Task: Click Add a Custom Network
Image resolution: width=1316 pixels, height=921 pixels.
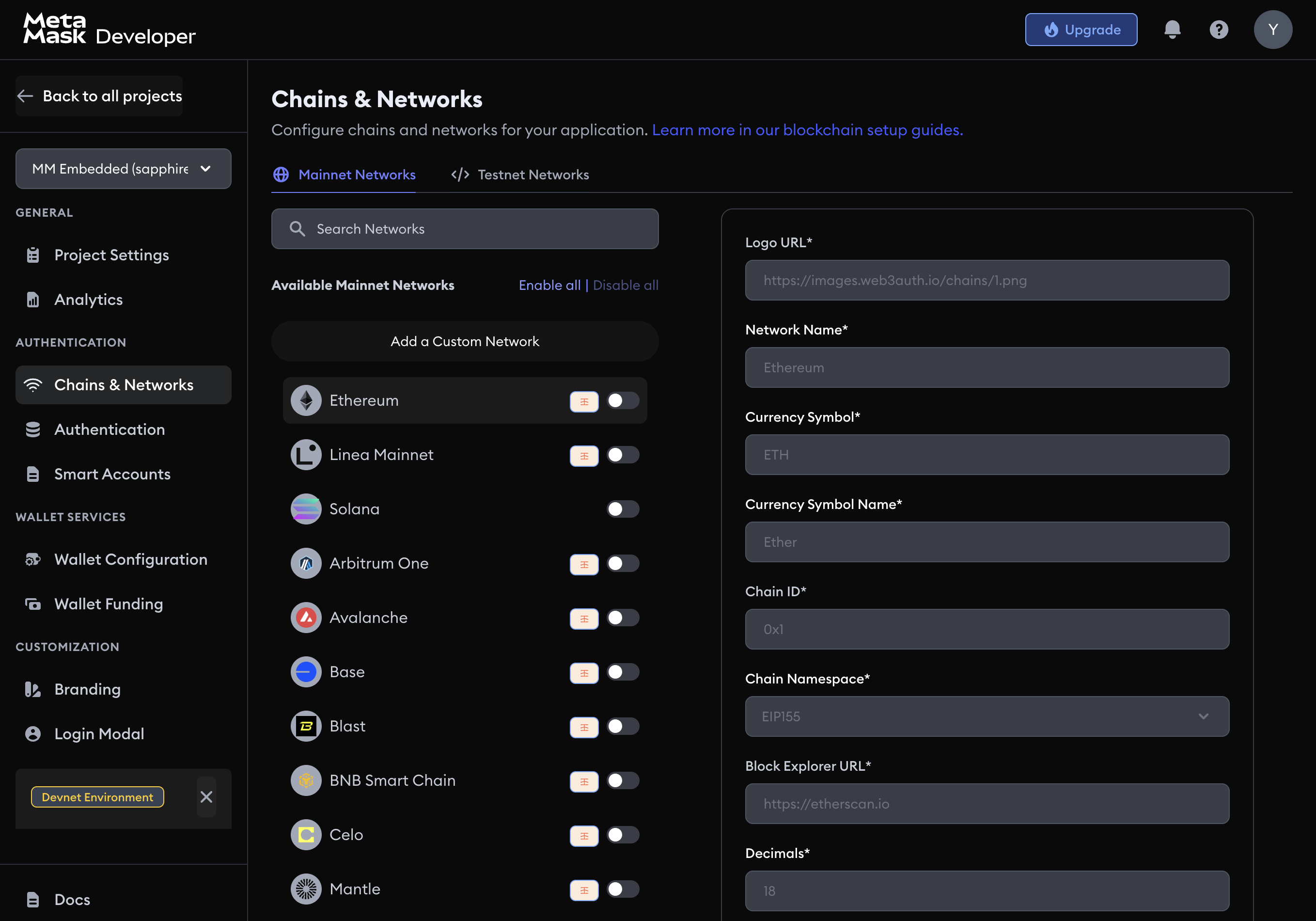Action: pos(465,341)
